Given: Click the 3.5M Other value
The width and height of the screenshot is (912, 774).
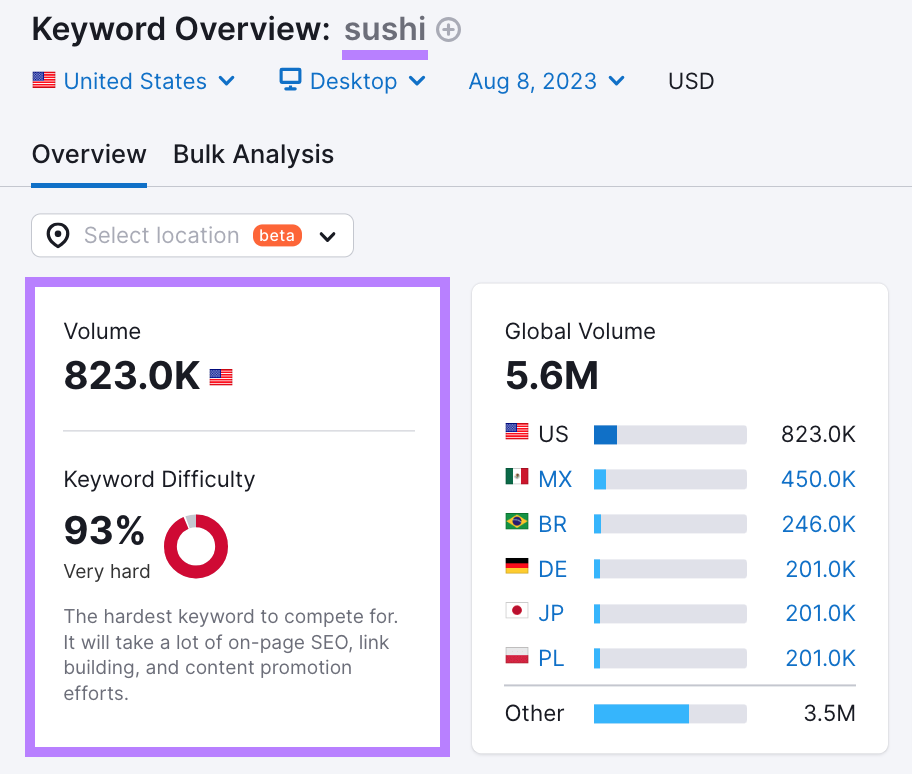Looking at the screenshot, I should pyautogui.click(x=829, y=714).
